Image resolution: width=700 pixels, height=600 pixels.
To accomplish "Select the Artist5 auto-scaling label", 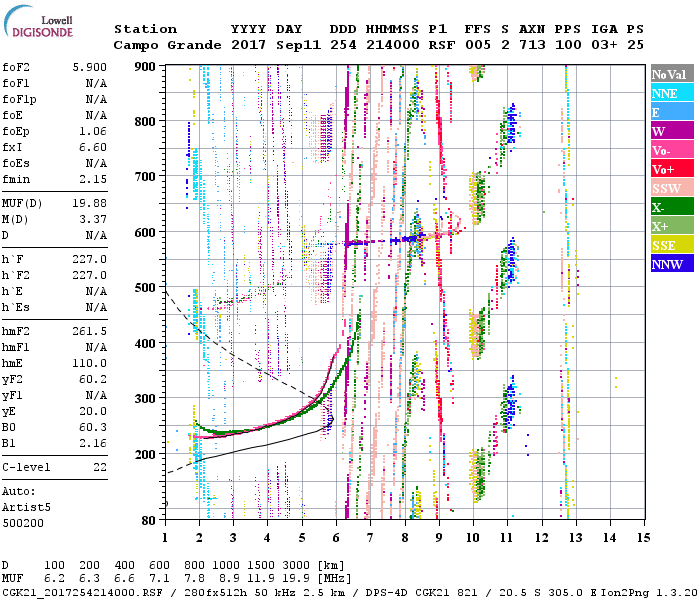I will point(26,508).
